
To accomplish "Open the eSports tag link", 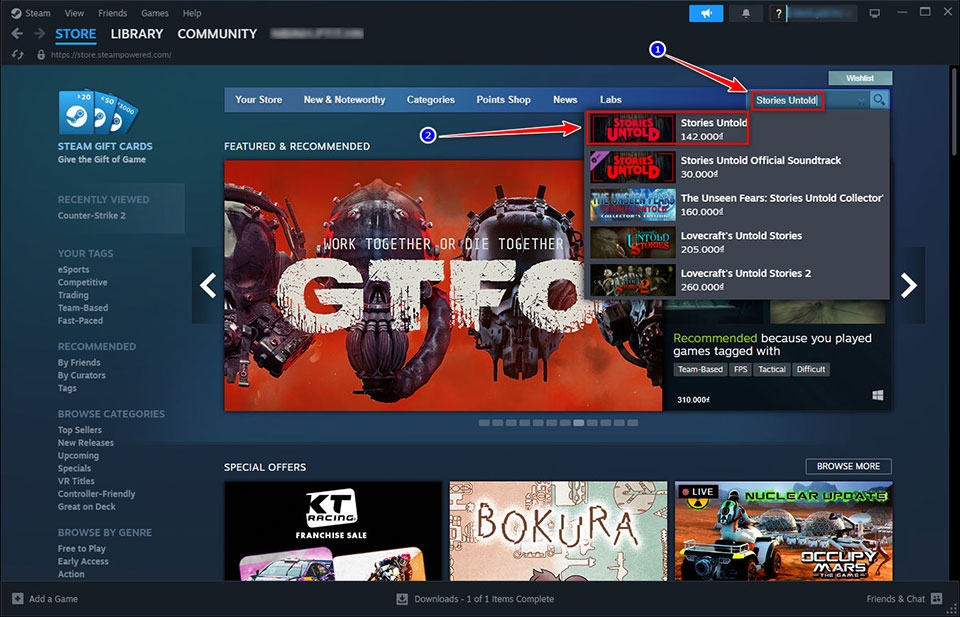I will [x=73, y=269].
